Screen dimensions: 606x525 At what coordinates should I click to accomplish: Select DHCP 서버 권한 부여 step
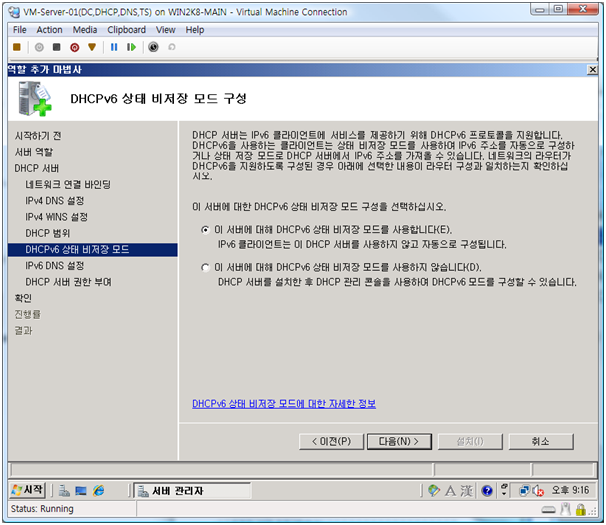pyautogui.click(x=68, y=282)
